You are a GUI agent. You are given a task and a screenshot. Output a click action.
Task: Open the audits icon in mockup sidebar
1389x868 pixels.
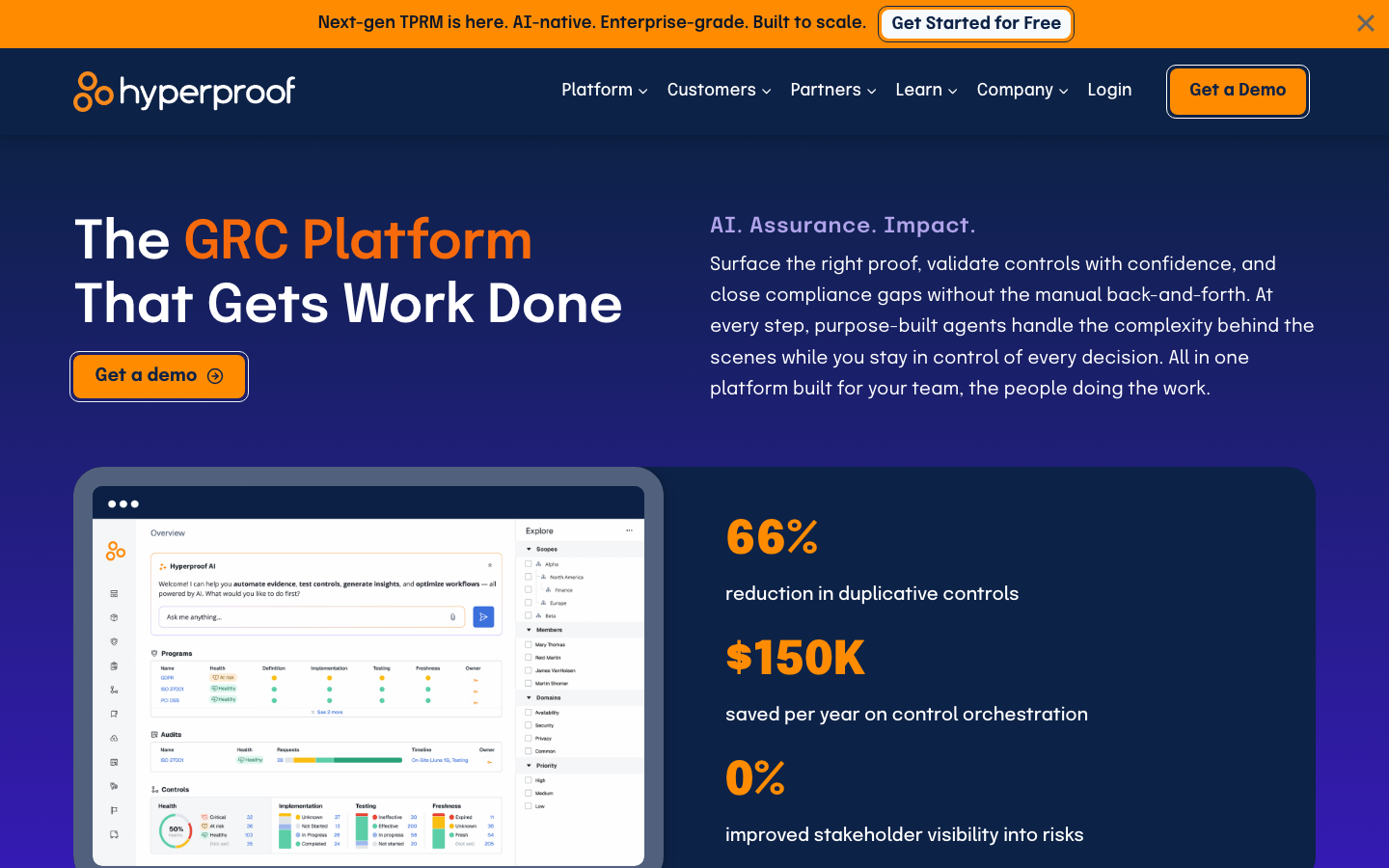coord(114,762)
